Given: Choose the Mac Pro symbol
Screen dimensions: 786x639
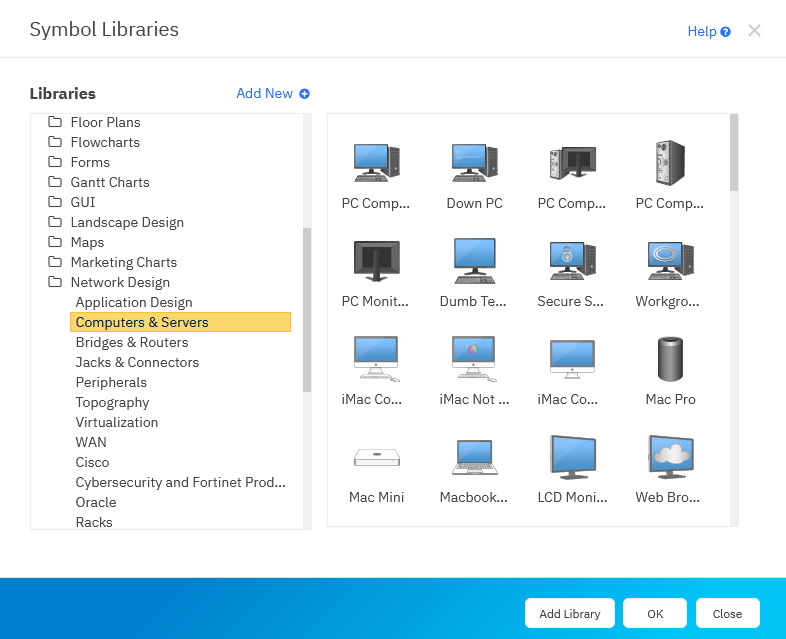Looking at the screenshot, I should pyautogui.click(x=670, y=358).
